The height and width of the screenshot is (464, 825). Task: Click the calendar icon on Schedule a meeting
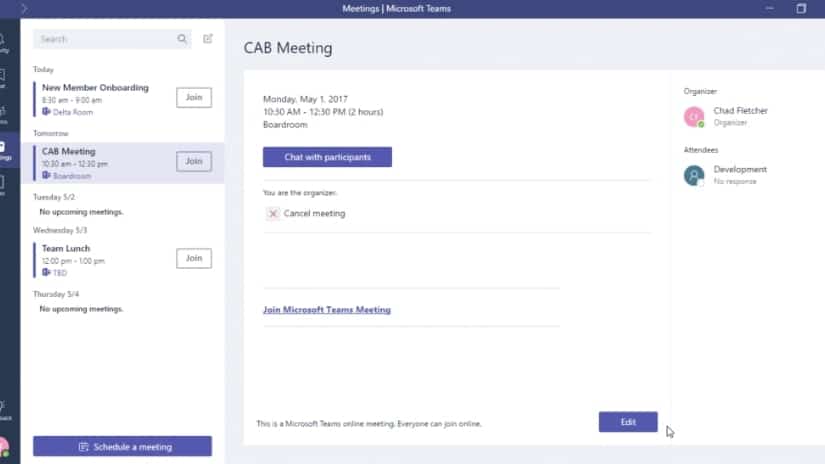pos(83,447)
